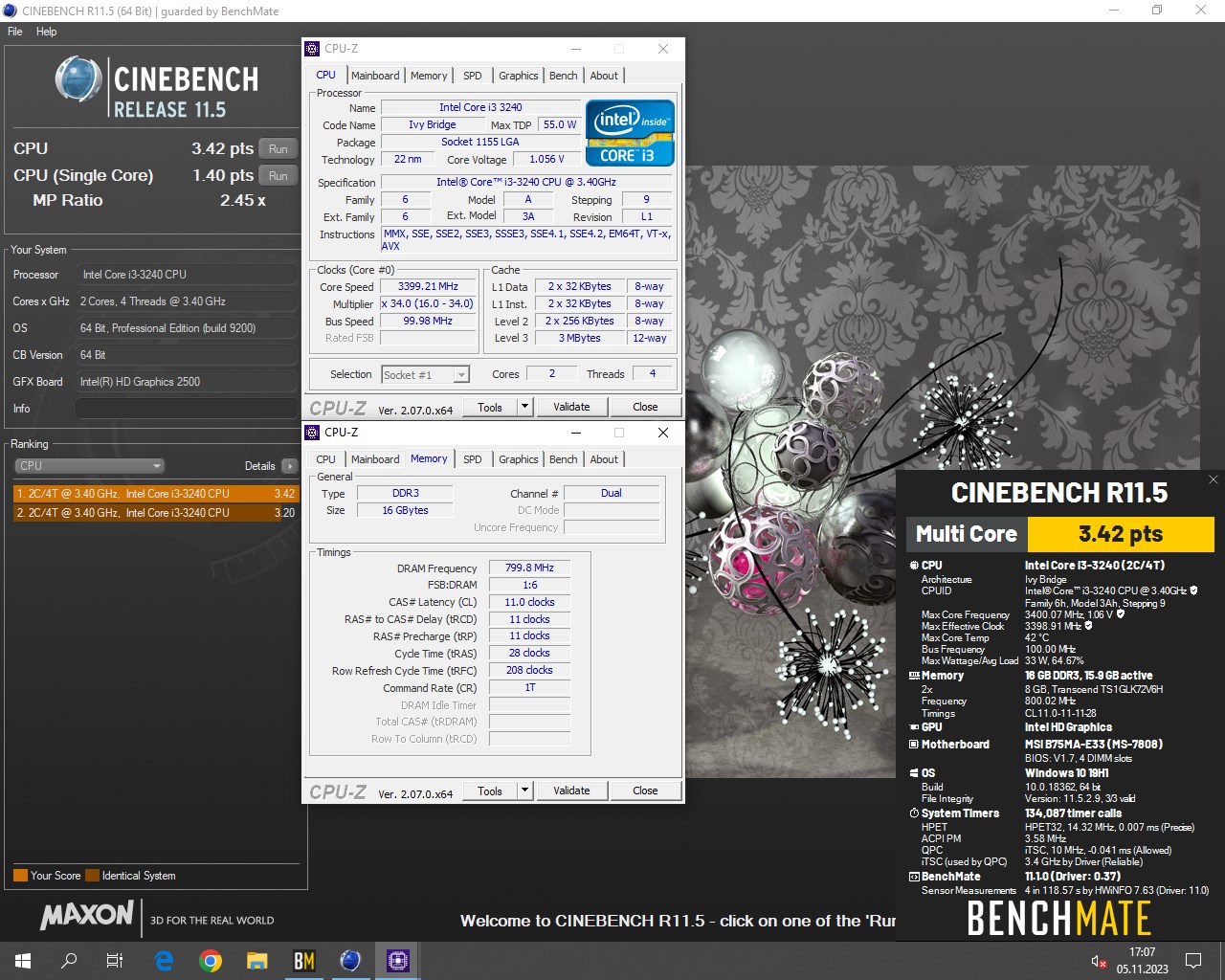This screenshot has width=1225, height=980.
Task: Click the Details label in Ranking
Action: click(259, 466)
